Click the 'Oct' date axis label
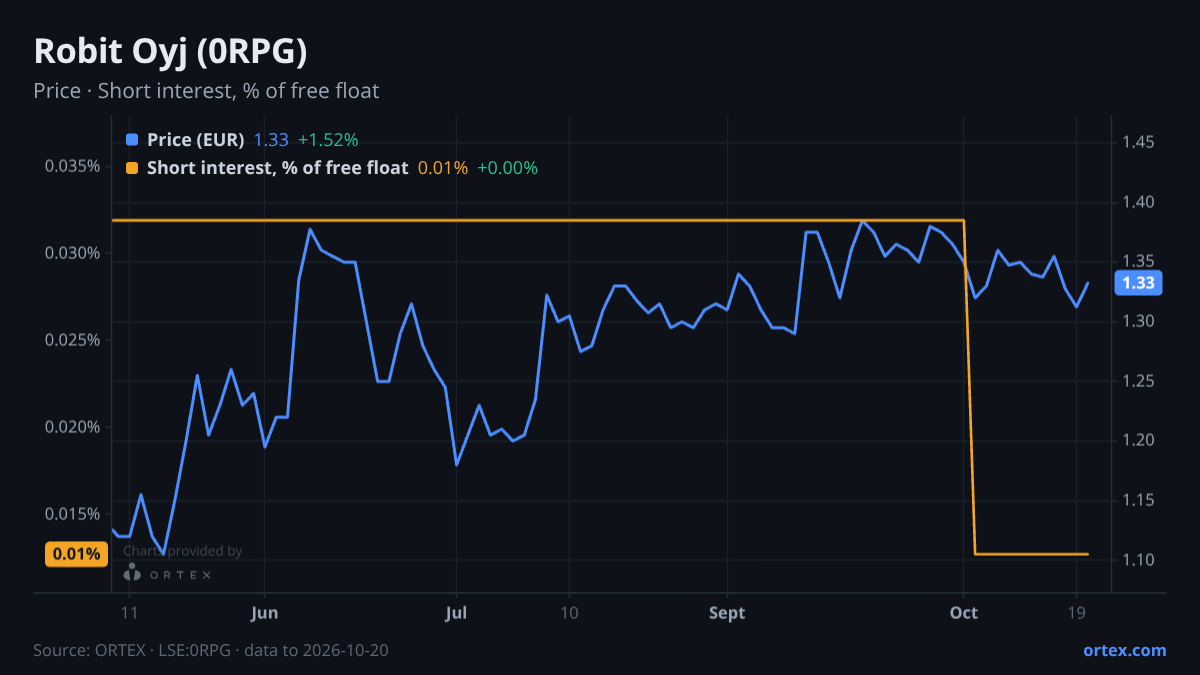The height and width of the screenshot is (675, 1200). click(964, 613)
